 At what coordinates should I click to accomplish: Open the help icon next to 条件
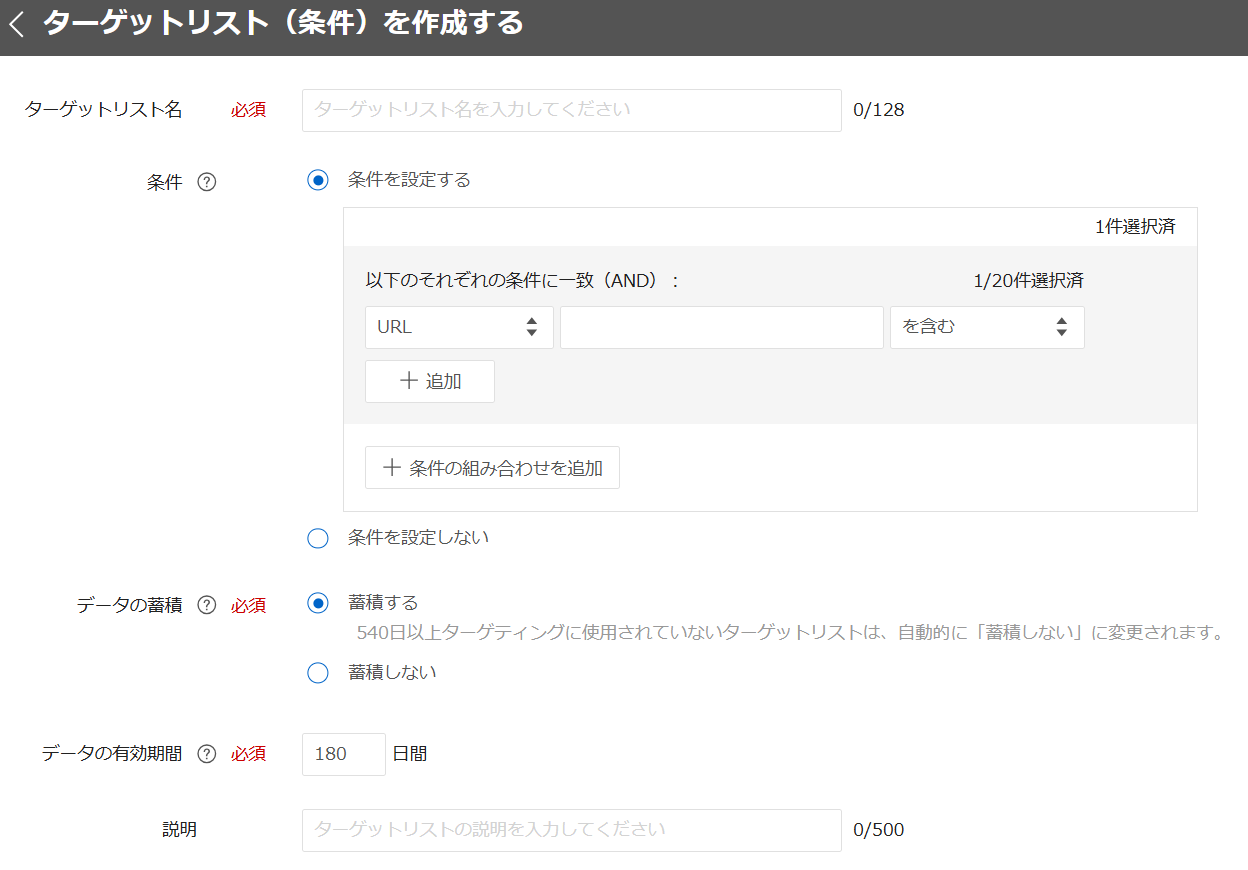(x=207, y=182)
